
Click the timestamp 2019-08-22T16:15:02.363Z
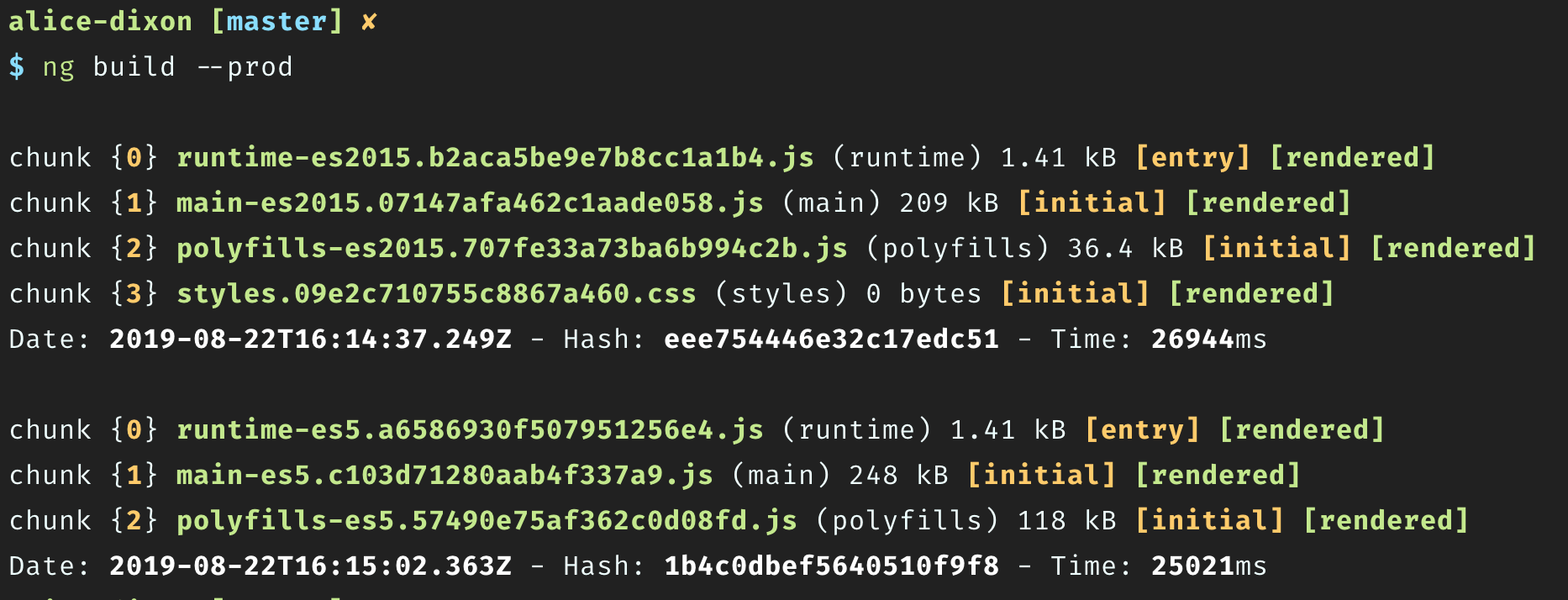[x=310, y=566]
